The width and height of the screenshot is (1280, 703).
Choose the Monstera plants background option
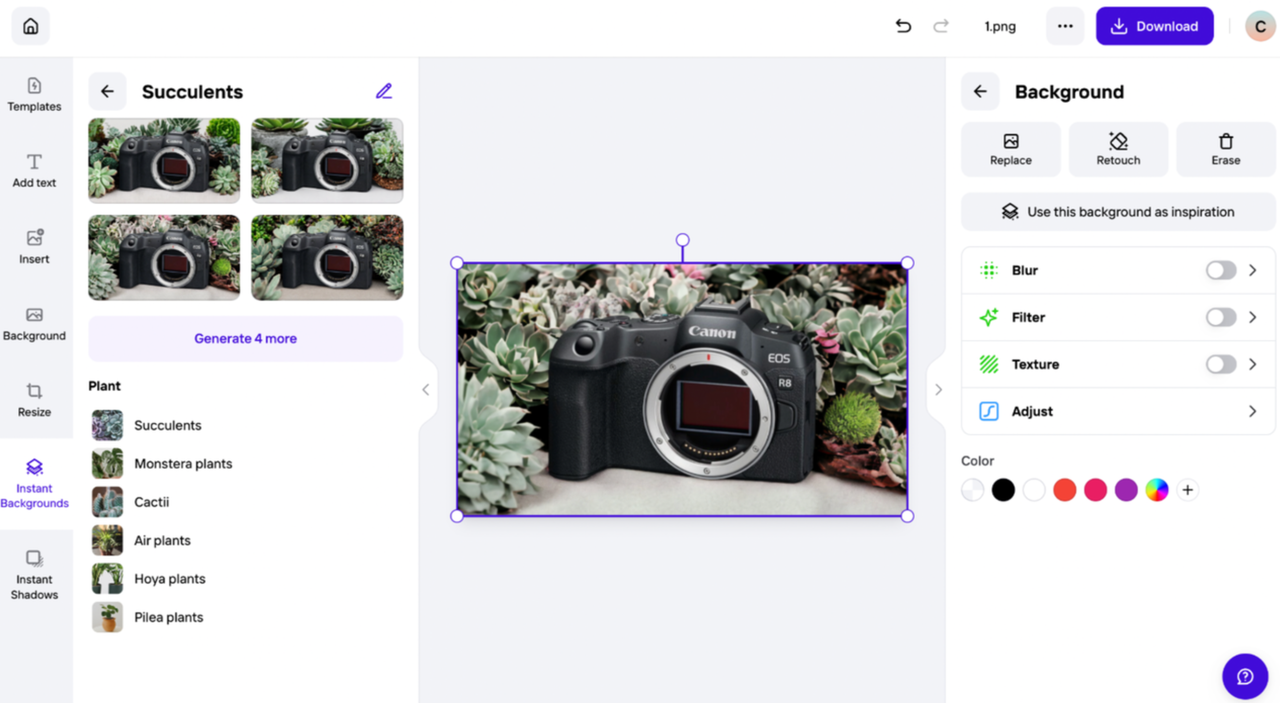coord(183,464)
